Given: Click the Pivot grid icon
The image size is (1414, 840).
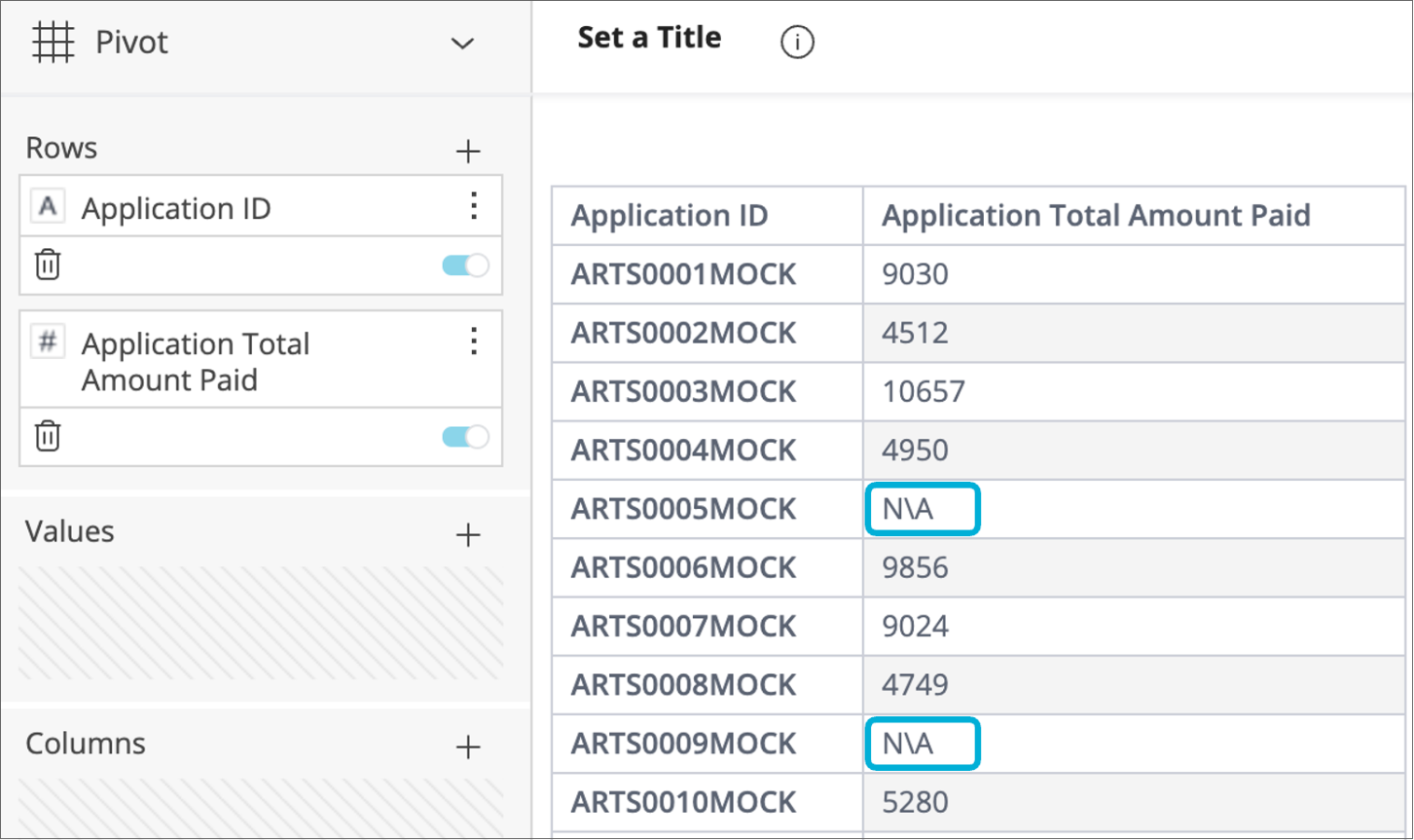Looking at the screenshot, I should [x=52, y=43].
